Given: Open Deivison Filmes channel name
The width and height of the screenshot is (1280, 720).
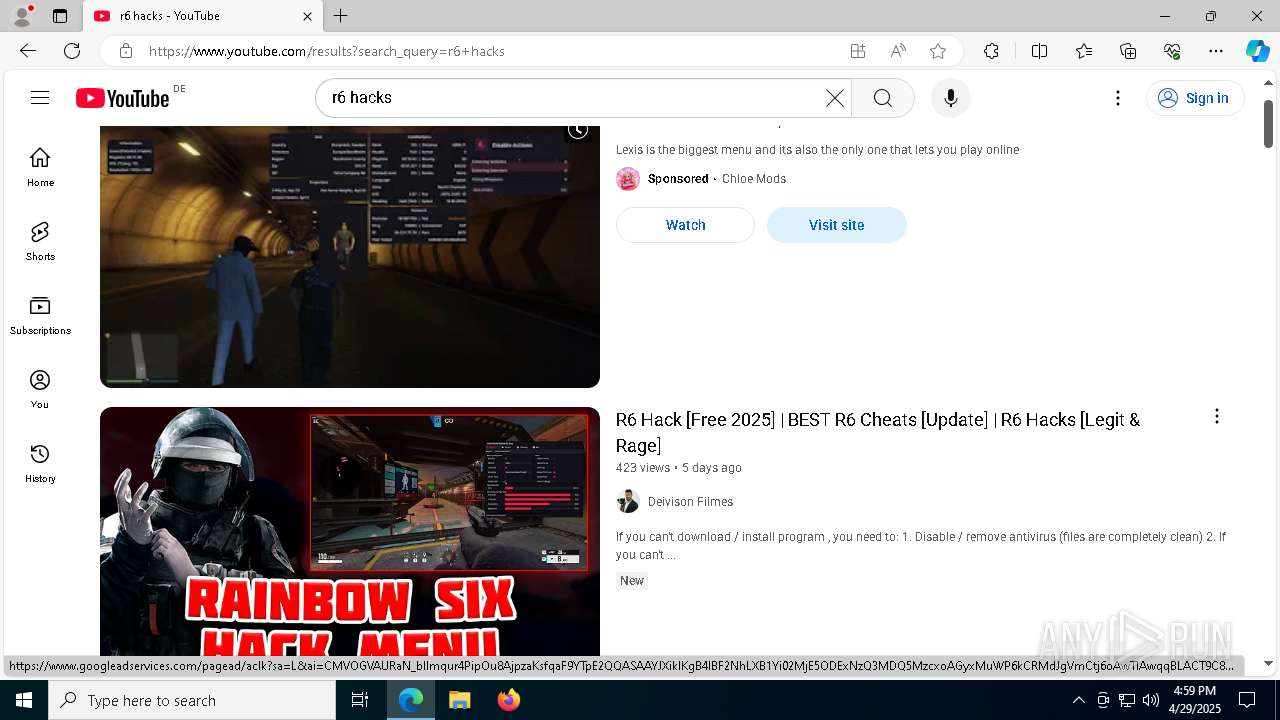Looking at the screenshot, I should tap(690, 502).
